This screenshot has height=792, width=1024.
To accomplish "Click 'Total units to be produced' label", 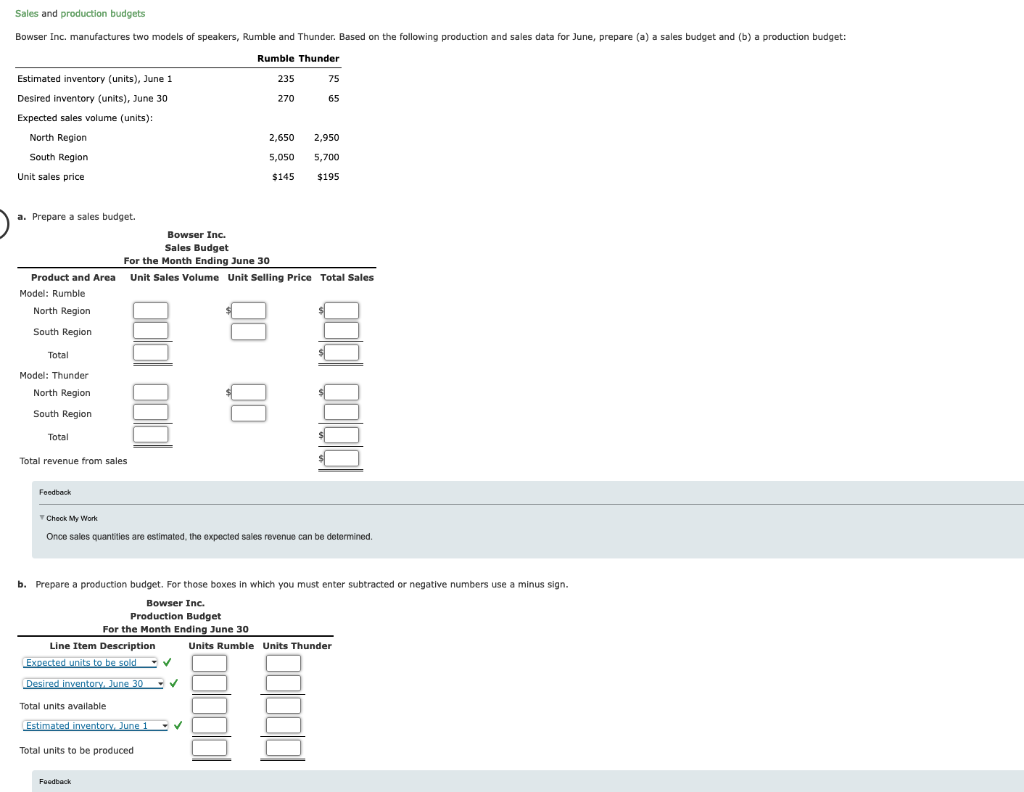I will [76, 751].
